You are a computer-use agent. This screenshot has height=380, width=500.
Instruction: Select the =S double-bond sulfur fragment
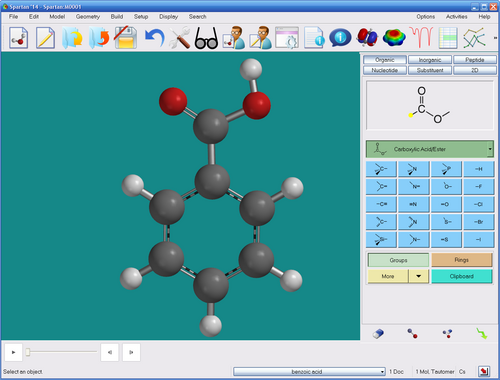[x=446, y=240]
